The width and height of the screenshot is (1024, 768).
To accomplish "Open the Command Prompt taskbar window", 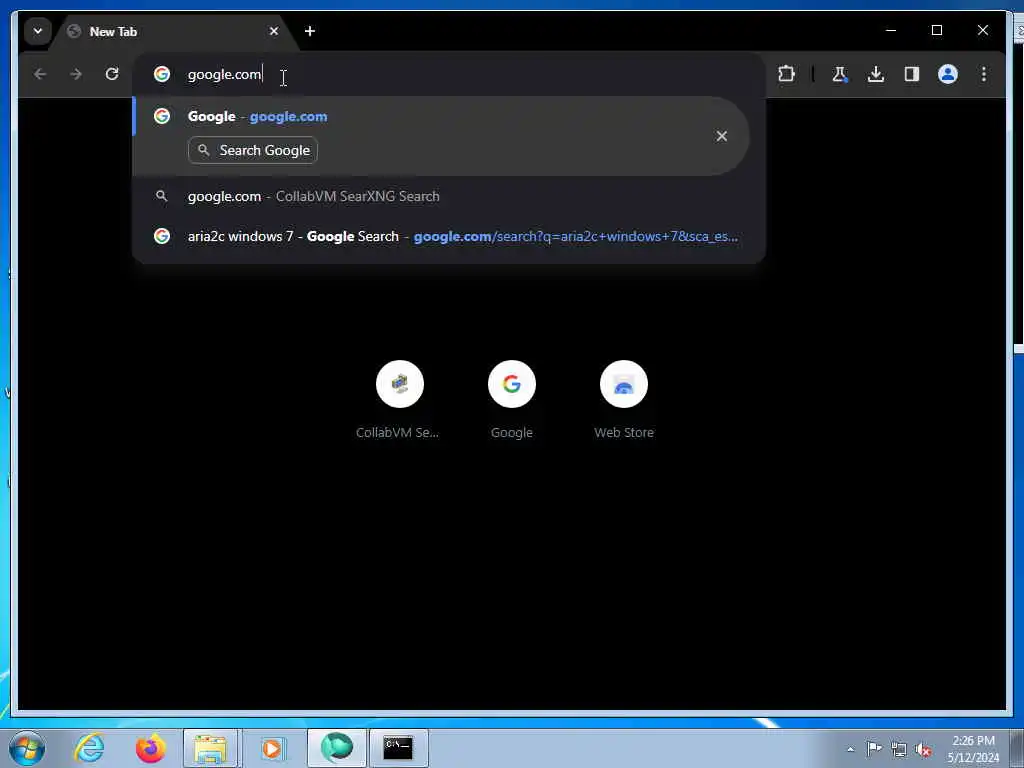I will 398,748.
